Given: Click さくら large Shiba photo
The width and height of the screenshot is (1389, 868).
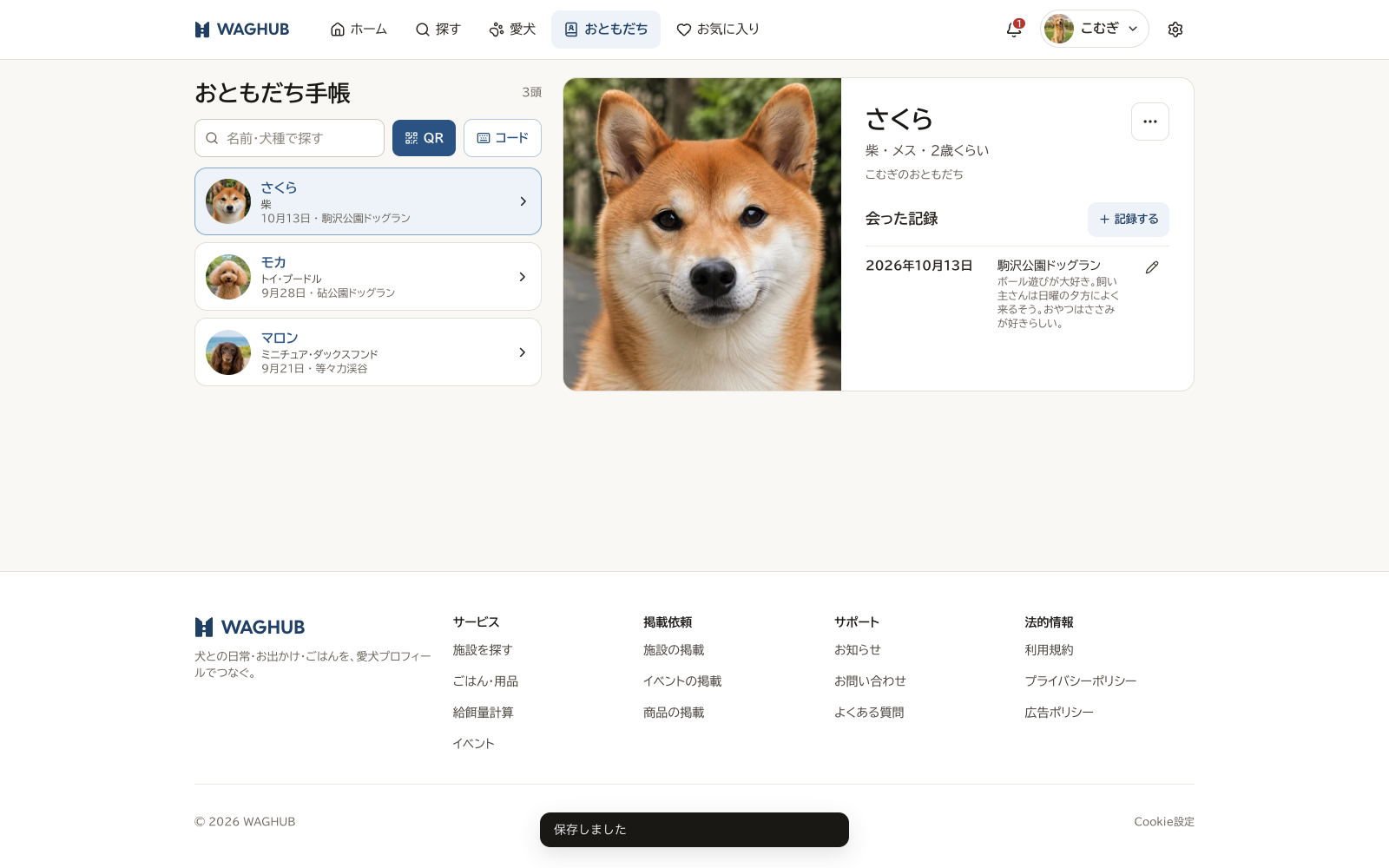Looking at the screenshot, I should tap(702, 234).
